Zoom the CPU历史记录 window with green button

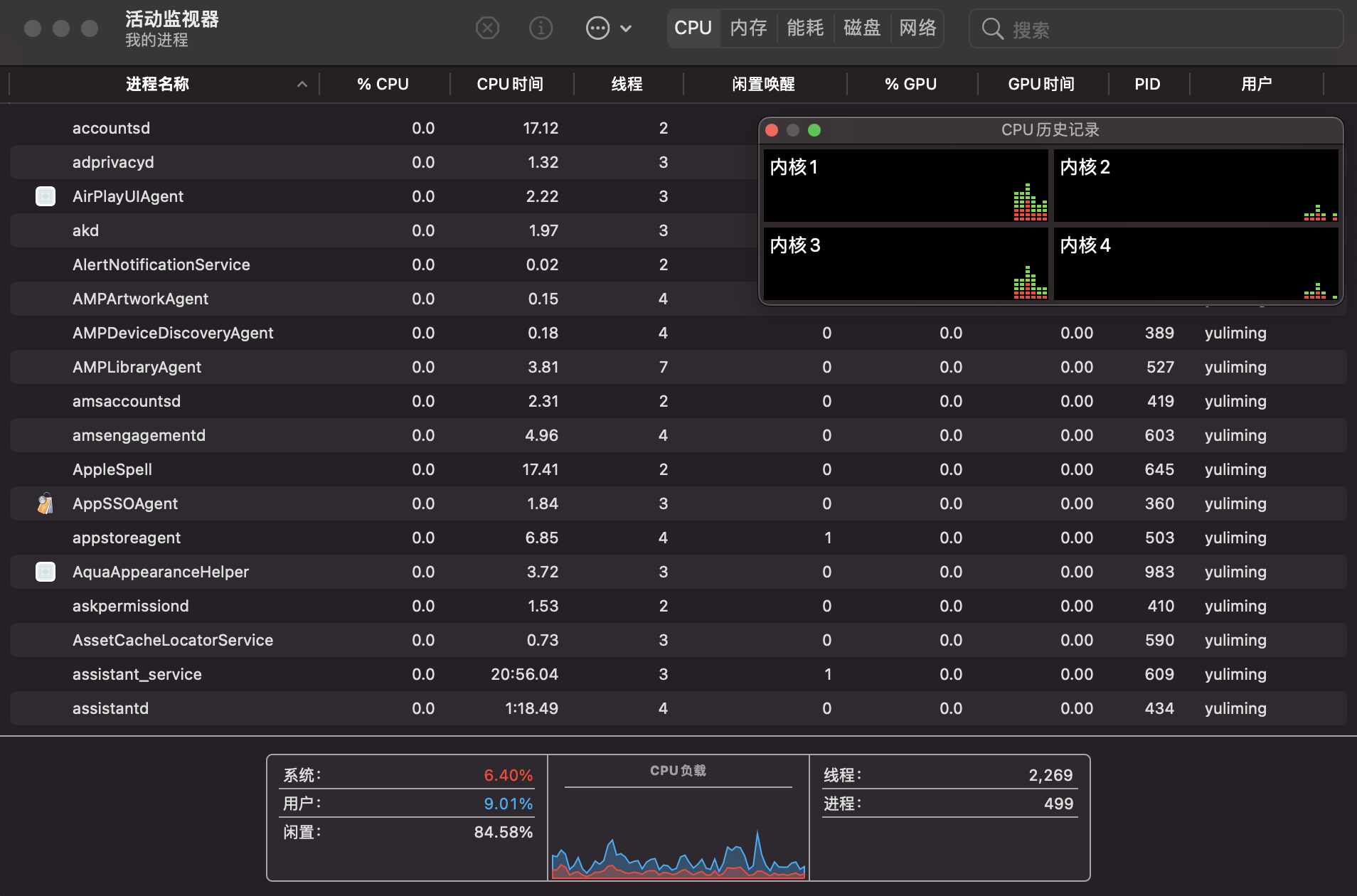[814, 130]
